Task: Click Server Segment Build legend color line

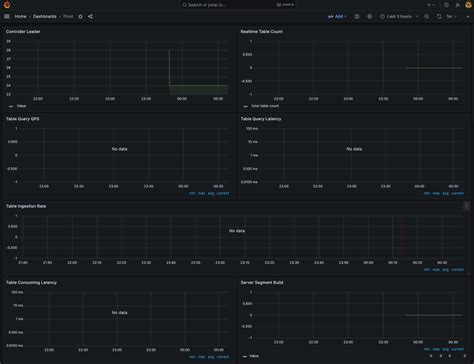Action: [x=245, y=356]
